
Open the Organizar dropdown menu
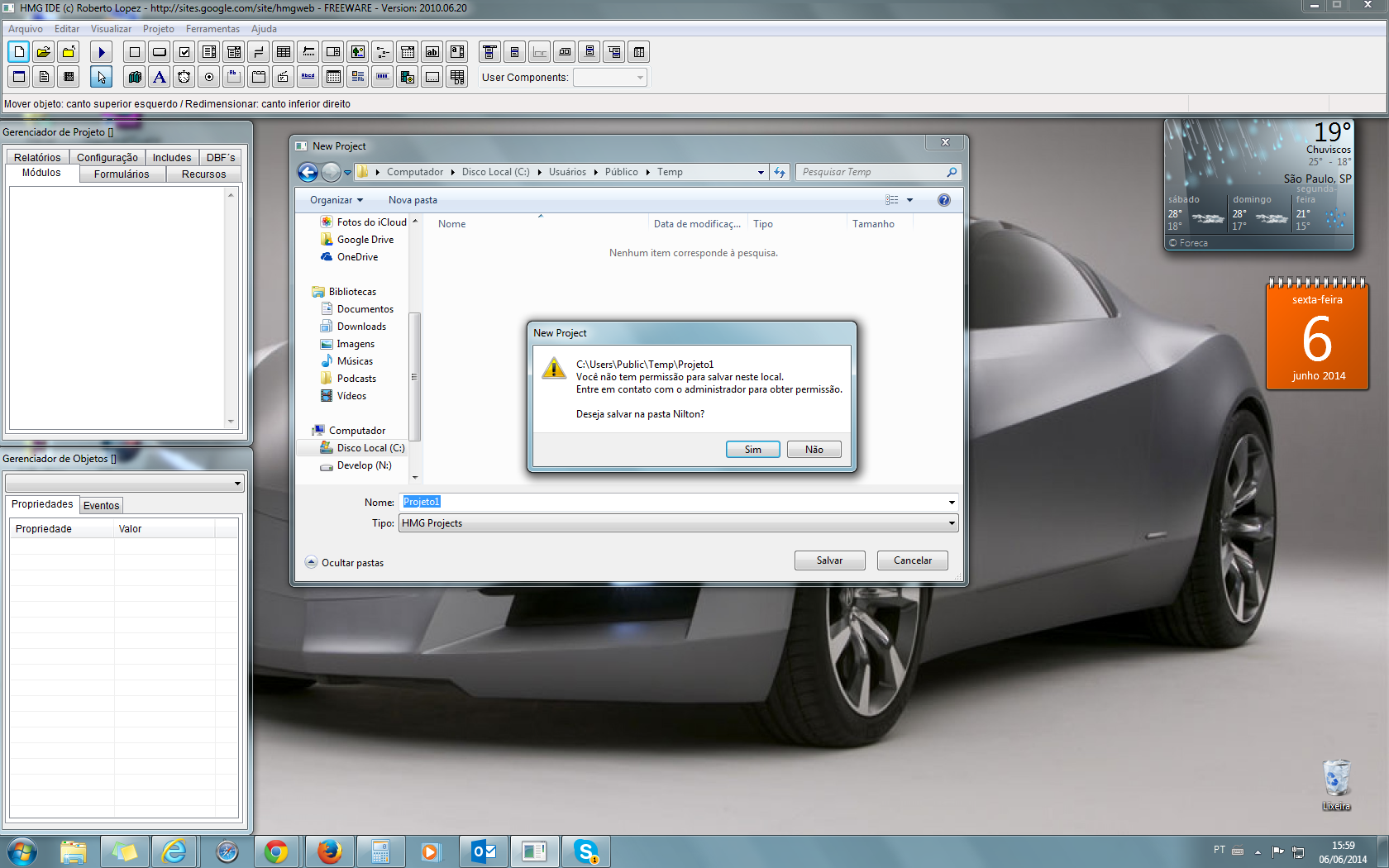336,200
